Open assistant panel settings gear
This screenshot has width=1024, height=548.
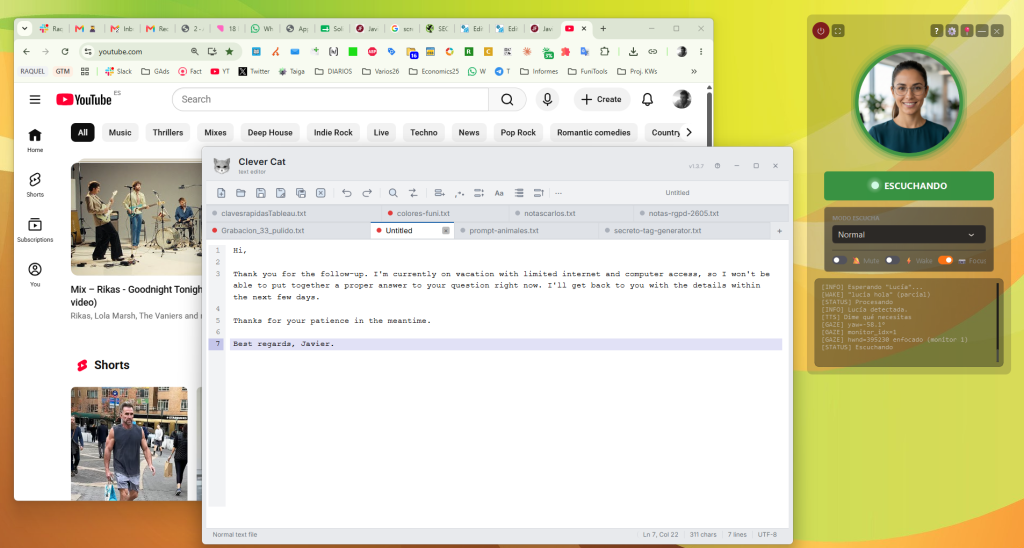(952, 31)
